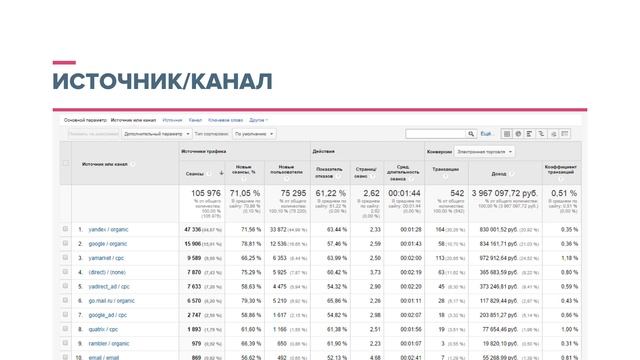The image size is (640, 360).
Task: Check the rambler / organic row checkbox
Action: pos(65,343)
